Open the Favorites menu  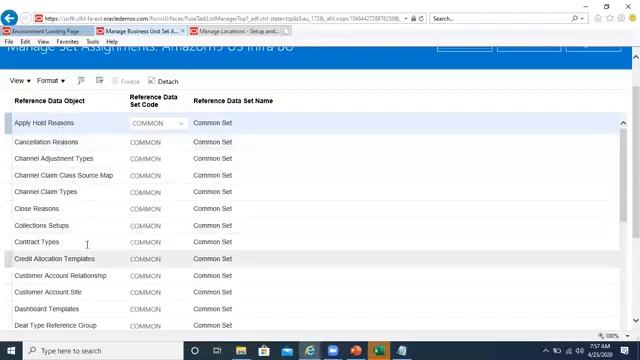click(67, 42)
